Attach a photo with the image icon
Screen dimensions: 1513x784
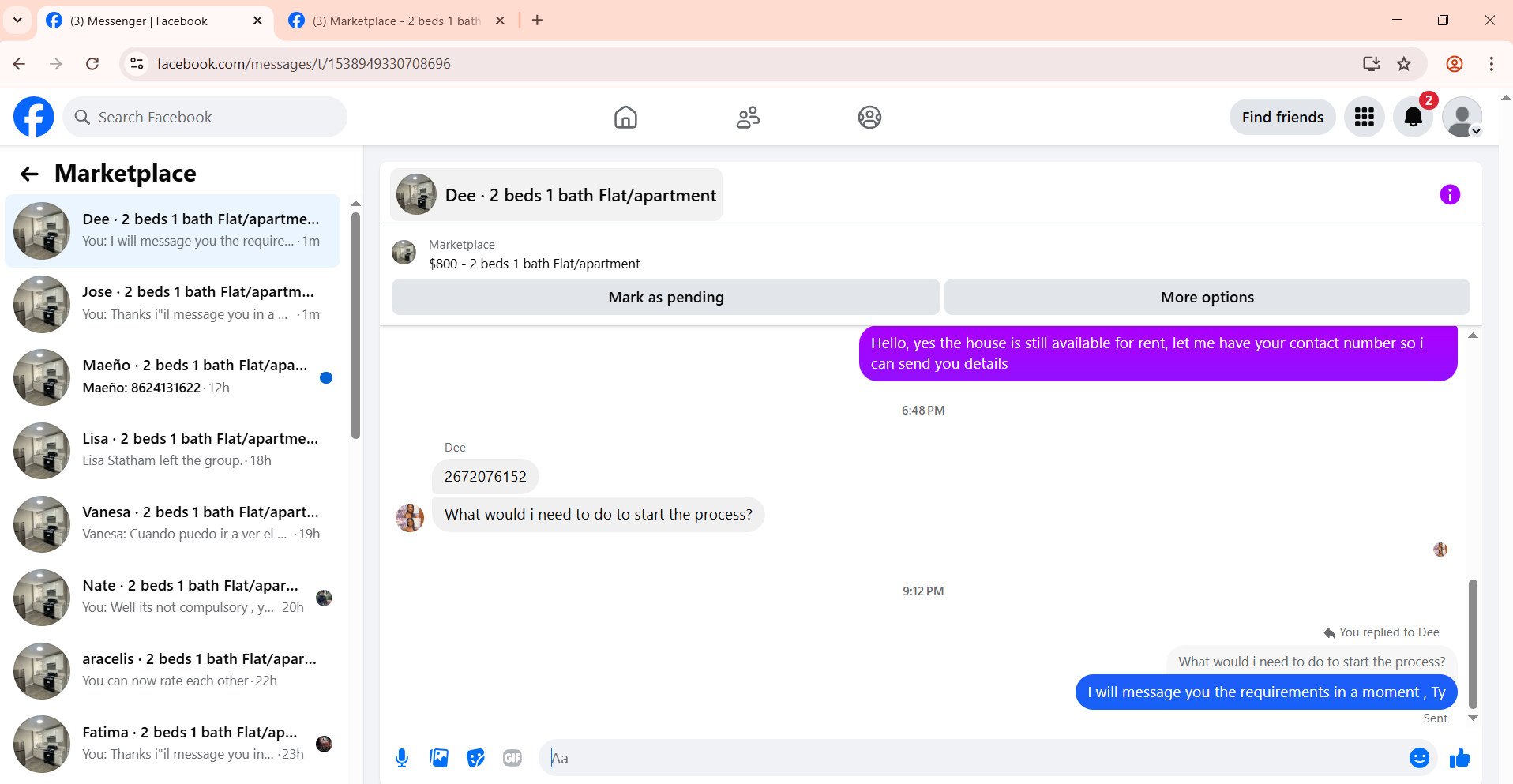pyautogui.click(x=439, y=758)
